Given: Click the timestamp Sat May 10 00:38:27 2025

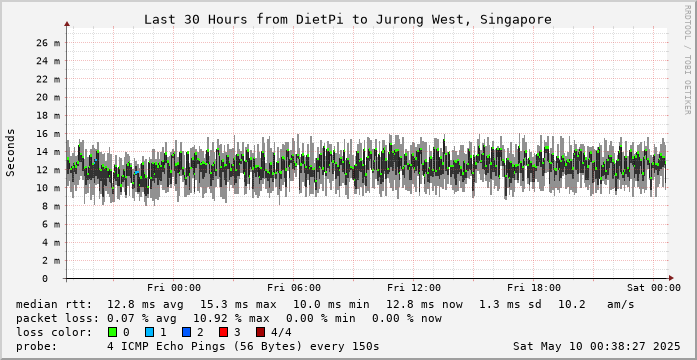Looking at the screenshot, I should tap(597, 346).
